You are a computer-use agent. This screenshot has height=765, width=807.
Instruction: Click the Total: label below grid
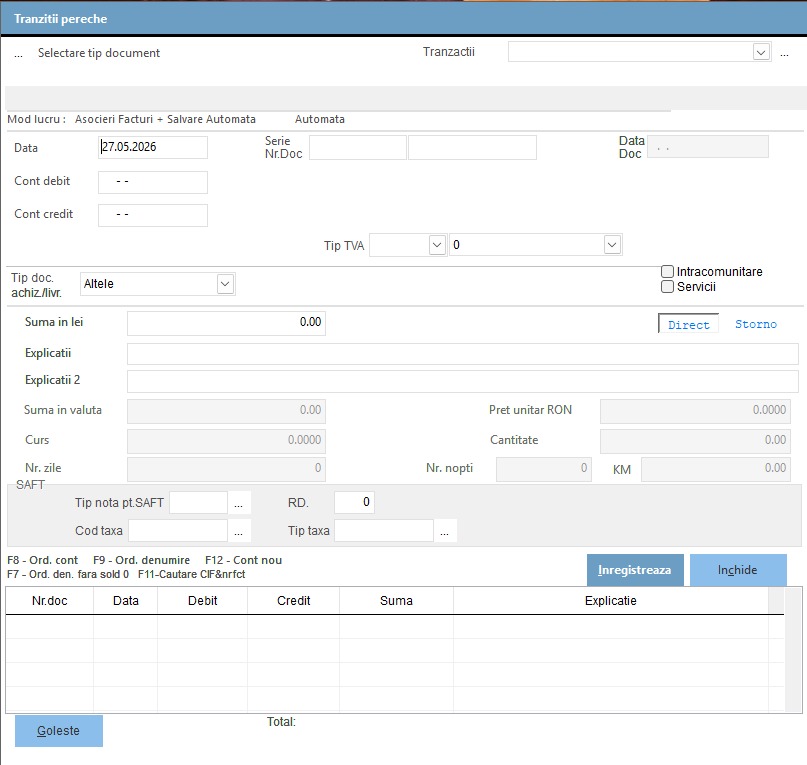(x=281, y=722)
